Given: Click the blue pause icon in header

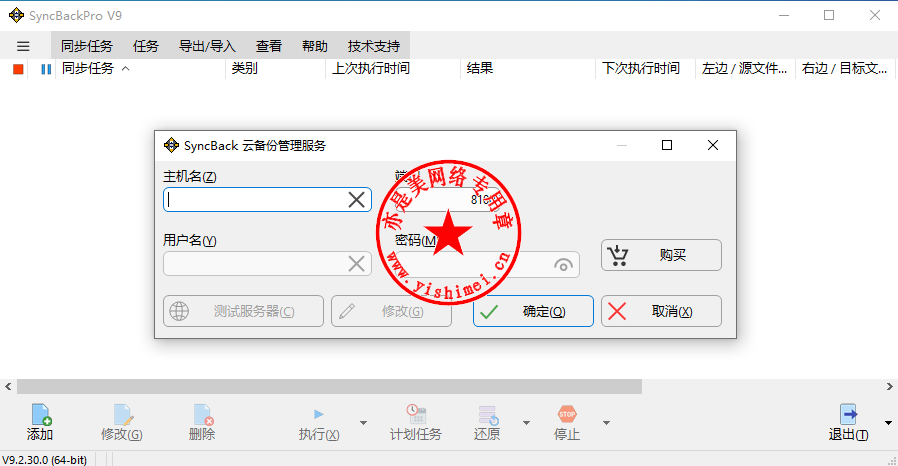Looking at the screenshot, I should click(x=46, y=69).
